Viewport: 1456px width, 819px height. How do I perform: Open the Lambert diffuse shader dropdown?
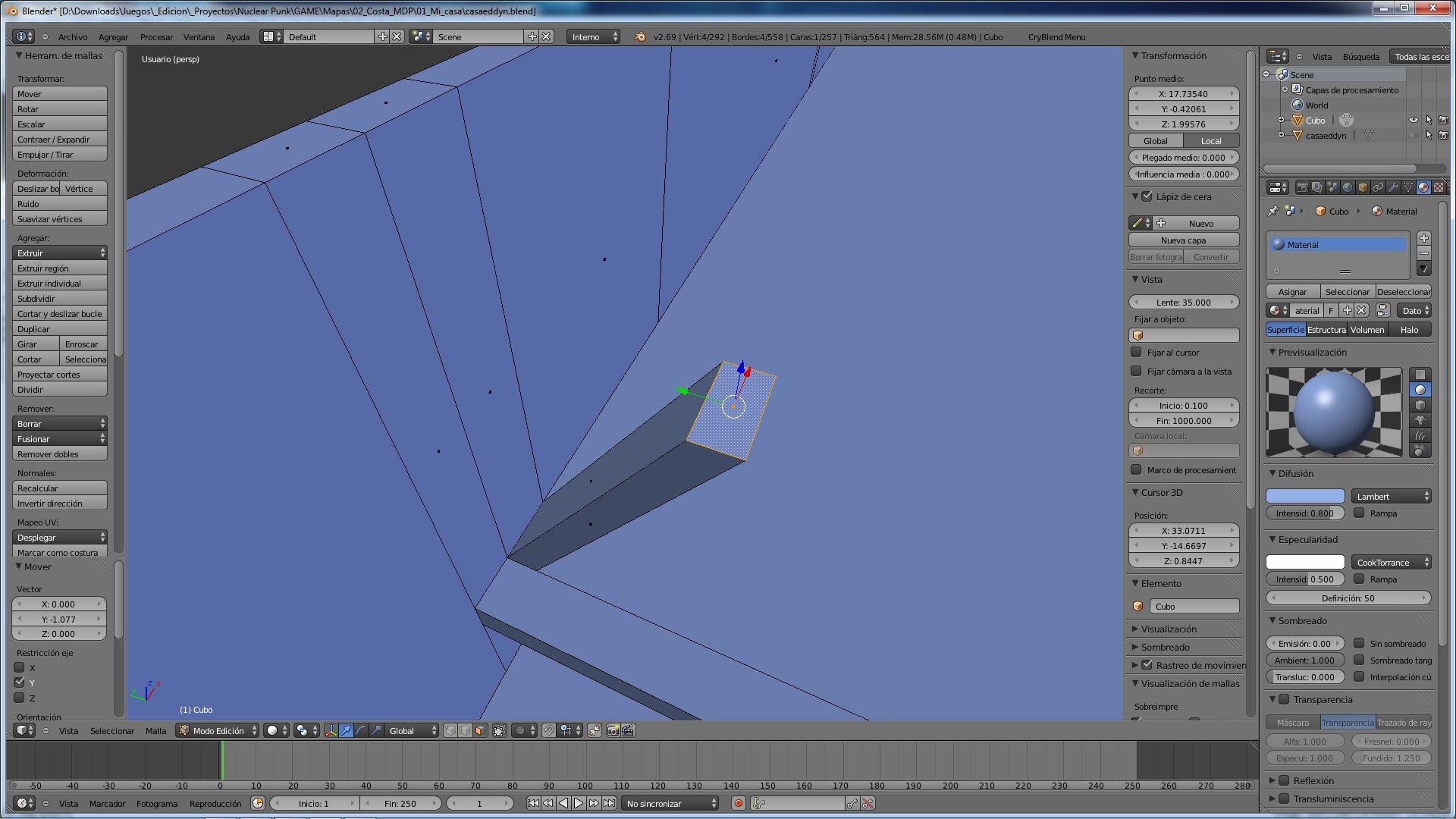[x=1391, y=496]
